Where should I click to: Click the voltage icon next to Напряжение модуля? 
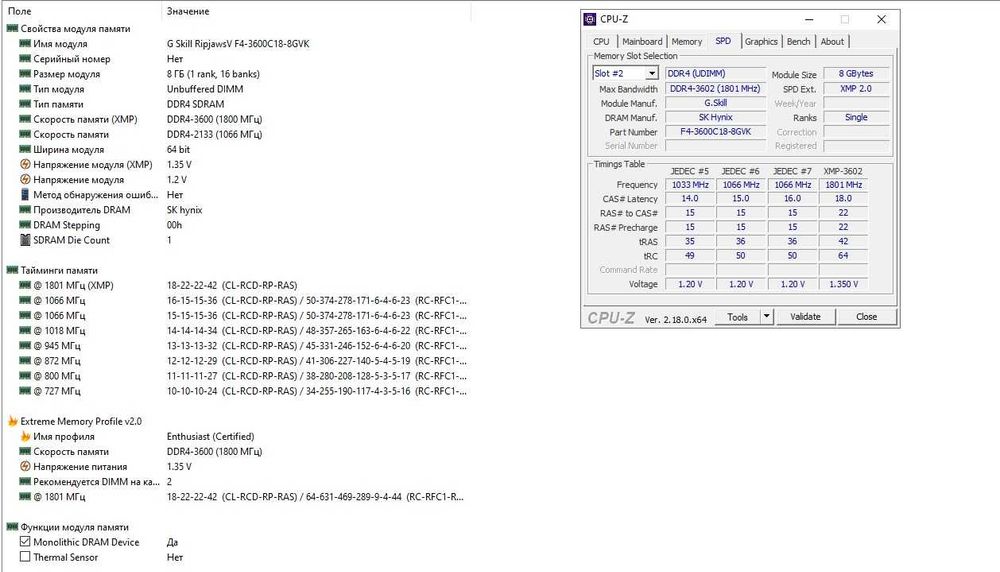tap(25, 179)
